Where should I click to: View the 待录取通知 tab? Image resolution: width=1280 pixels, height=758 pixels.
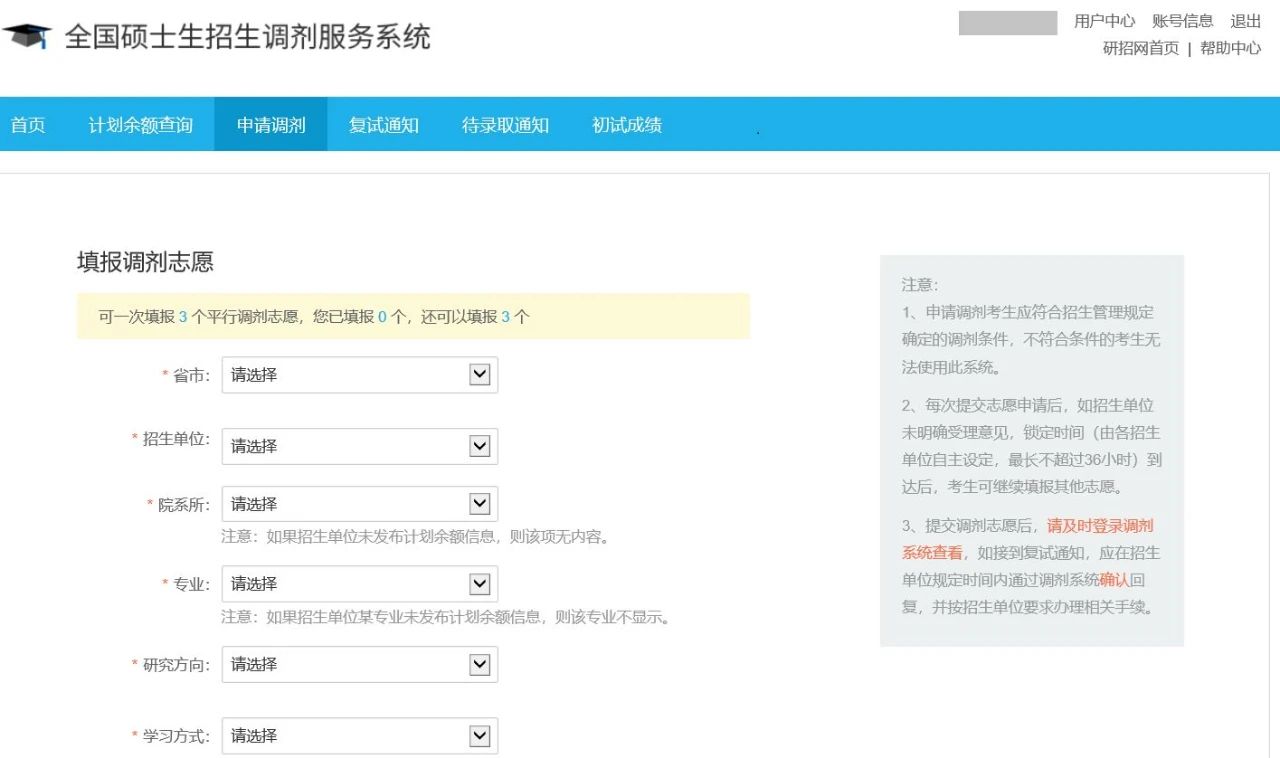(505, 125)
